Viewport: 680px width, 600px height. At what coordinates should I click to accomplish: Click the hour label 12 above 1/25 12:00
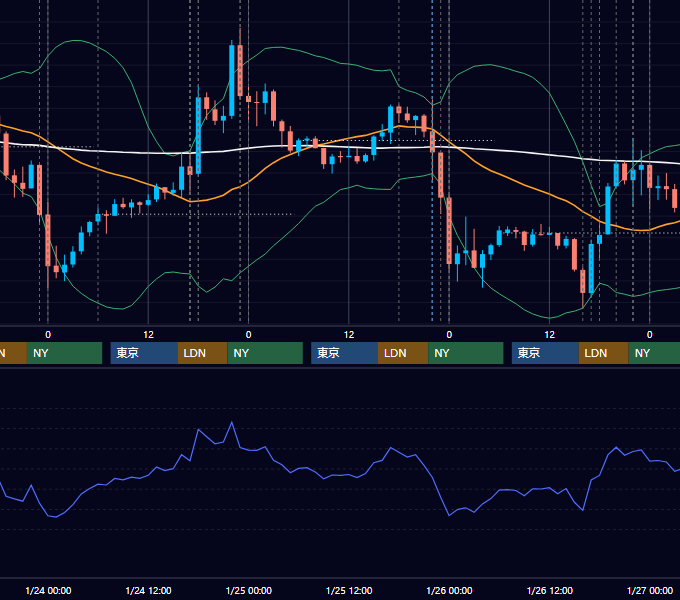pyautogui.click(x=349, y=335)
